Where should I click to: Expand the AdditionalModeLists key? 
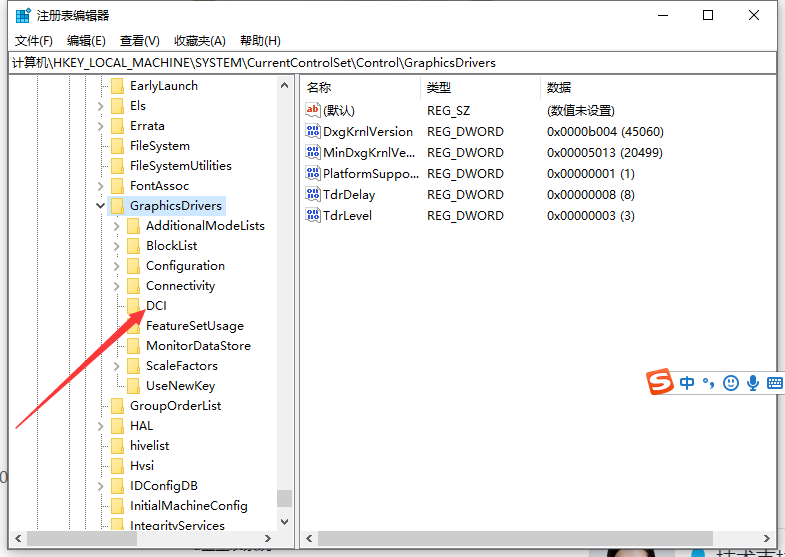click(117, 226)
